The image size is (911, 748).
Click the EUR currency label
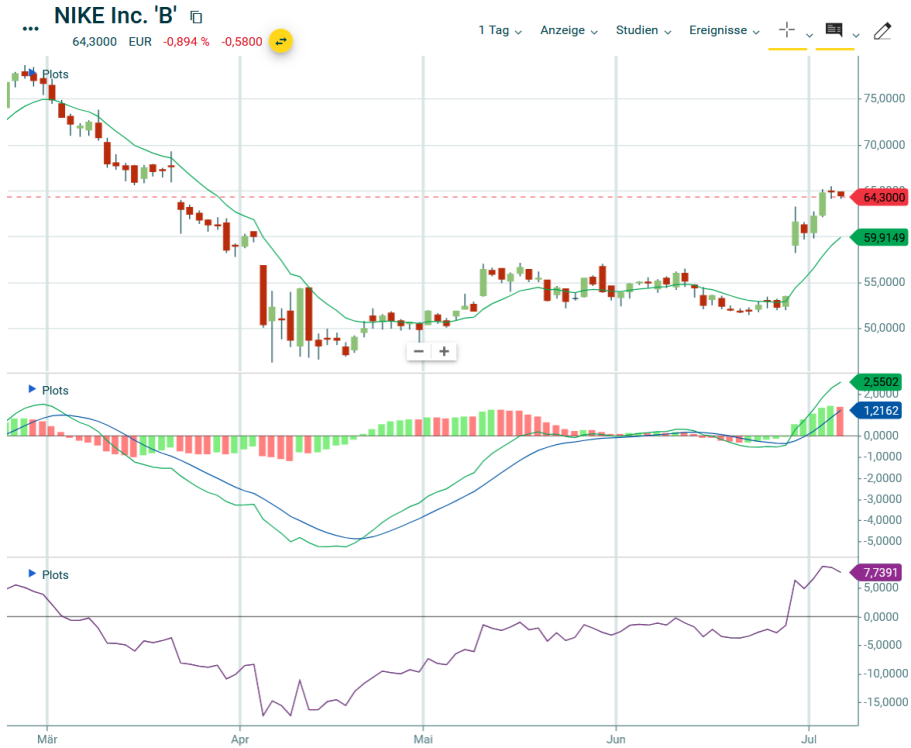140,42
